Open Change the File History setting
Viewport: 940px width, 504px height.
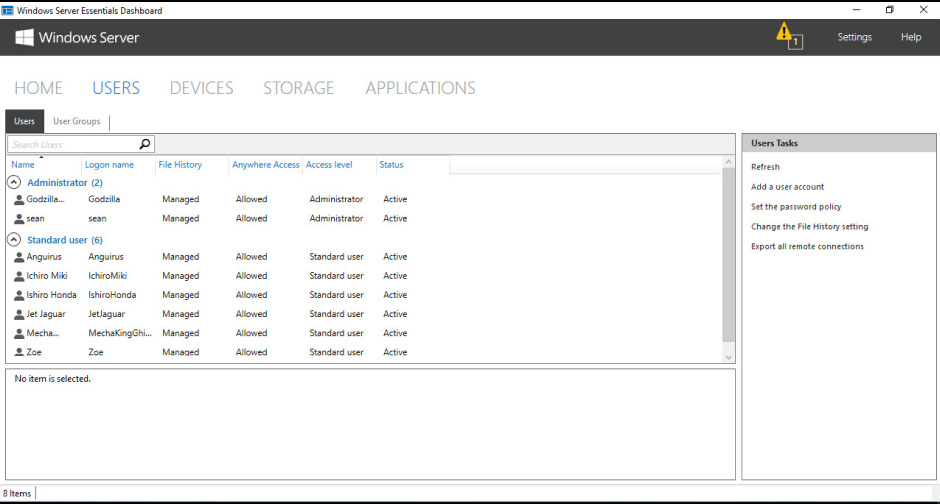coord(809,227)
